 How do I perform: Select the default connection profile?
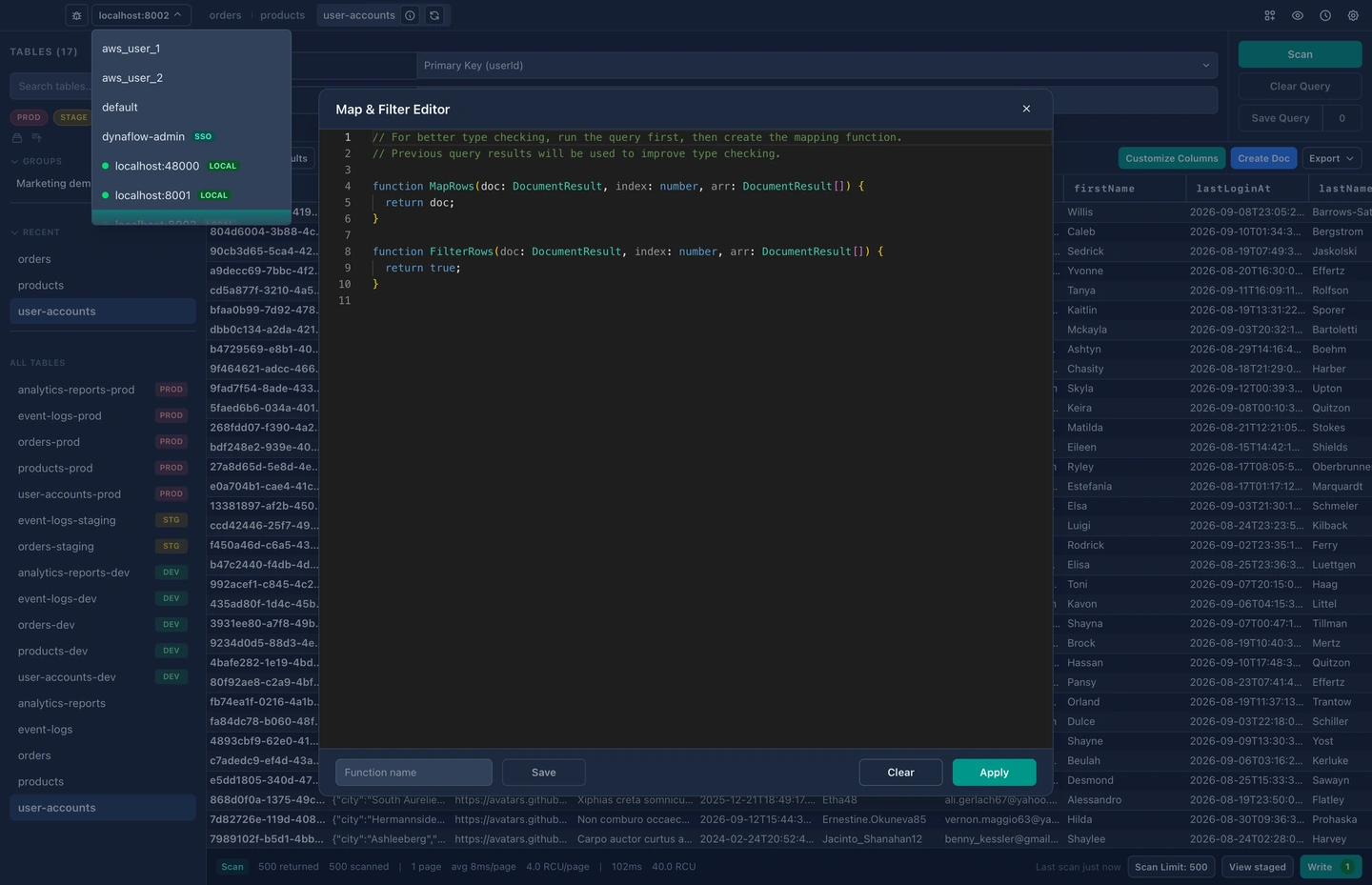(x=191, y=108)
